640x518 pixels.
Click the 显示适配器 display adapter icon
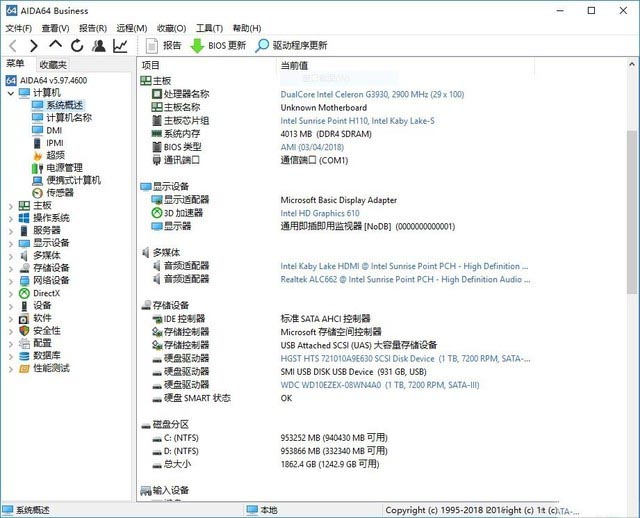(157, 200)
